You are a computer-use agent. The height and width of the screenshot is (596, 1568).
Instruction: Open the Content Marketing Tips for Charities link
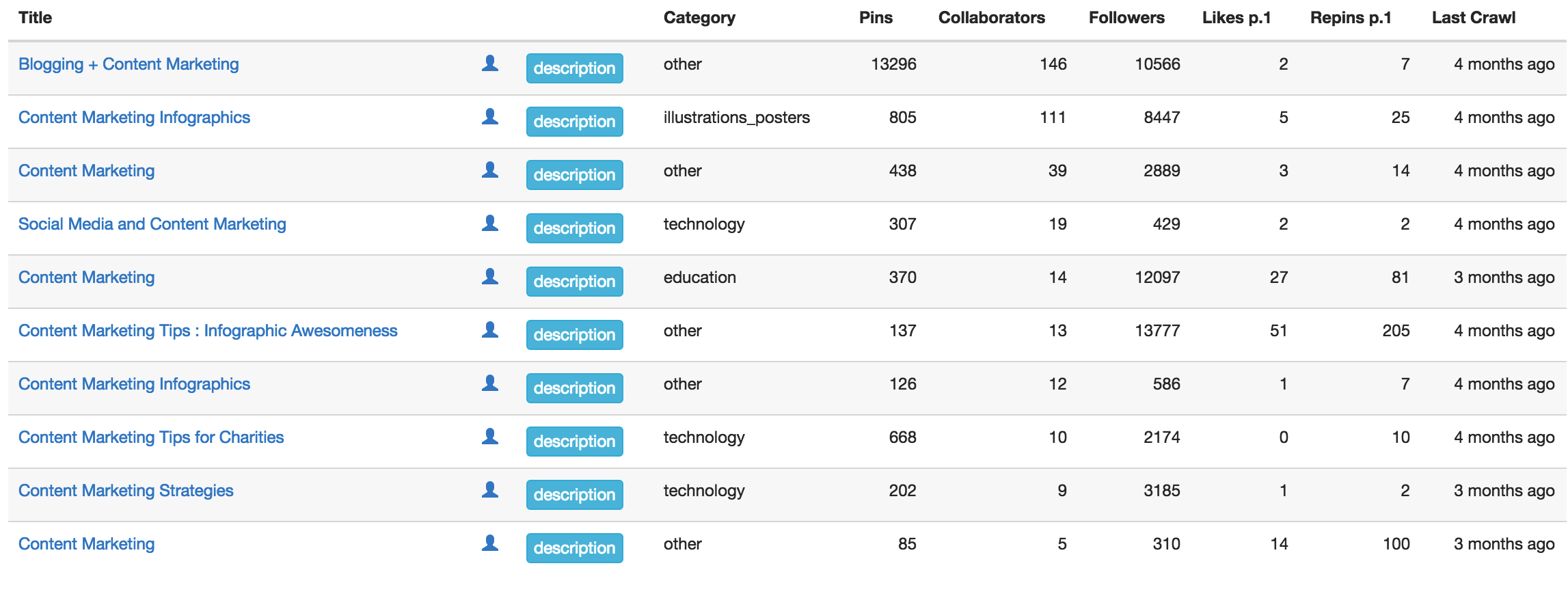click(151, 437)
